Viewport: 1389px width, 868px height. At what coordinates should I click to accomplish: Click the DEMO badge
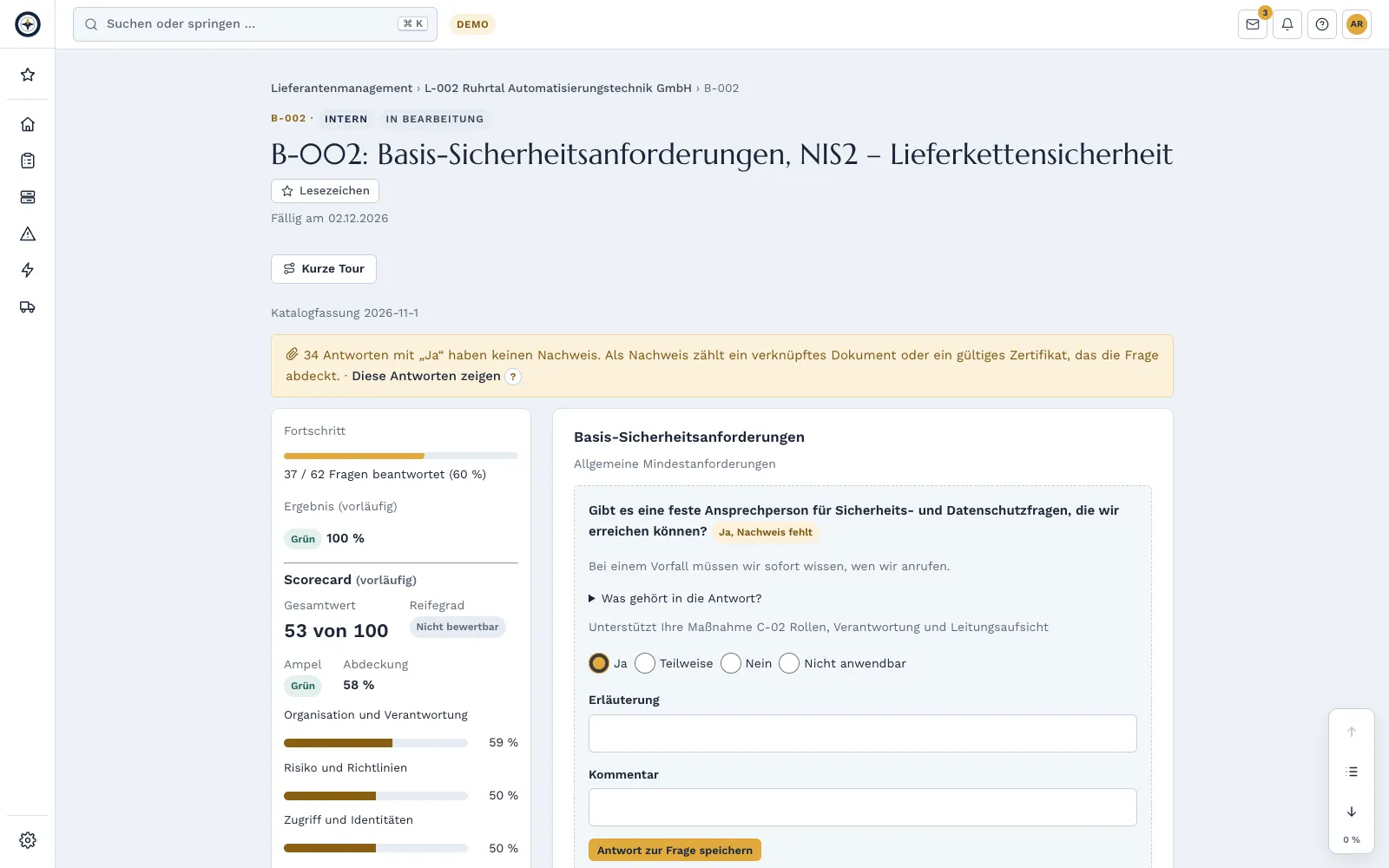coord(472,24)
